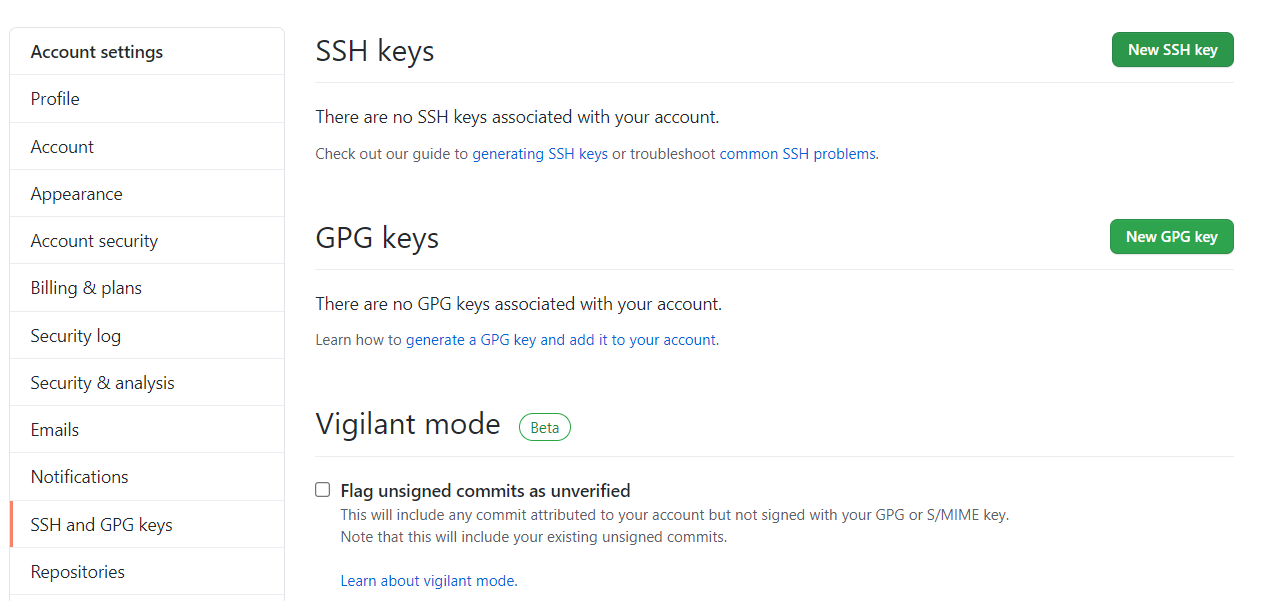Open Repositories settings
This screenshot has height=601, width=1268.
(78, 572)
